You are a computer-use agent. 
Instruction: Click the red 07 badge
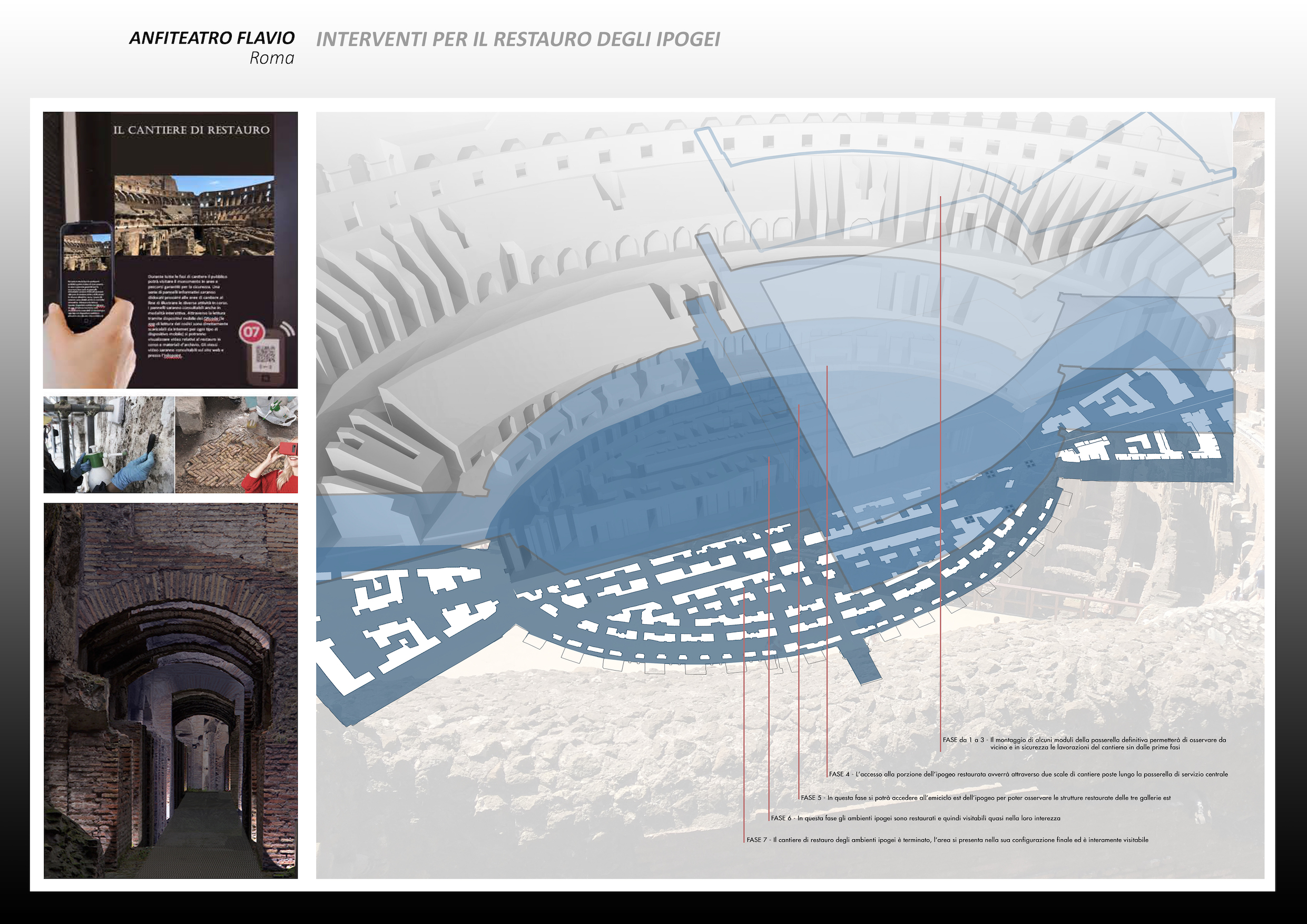252,332
